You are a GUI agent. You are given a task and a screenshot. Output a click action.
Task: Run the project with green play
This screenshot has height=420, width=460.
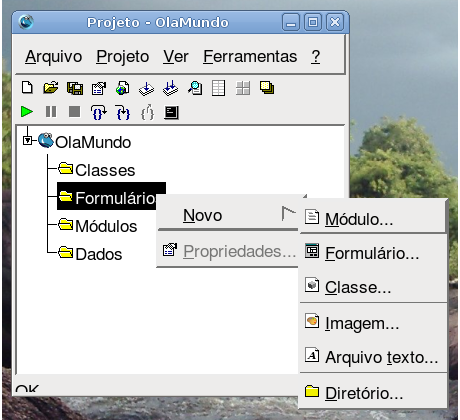tap(27, 112)
